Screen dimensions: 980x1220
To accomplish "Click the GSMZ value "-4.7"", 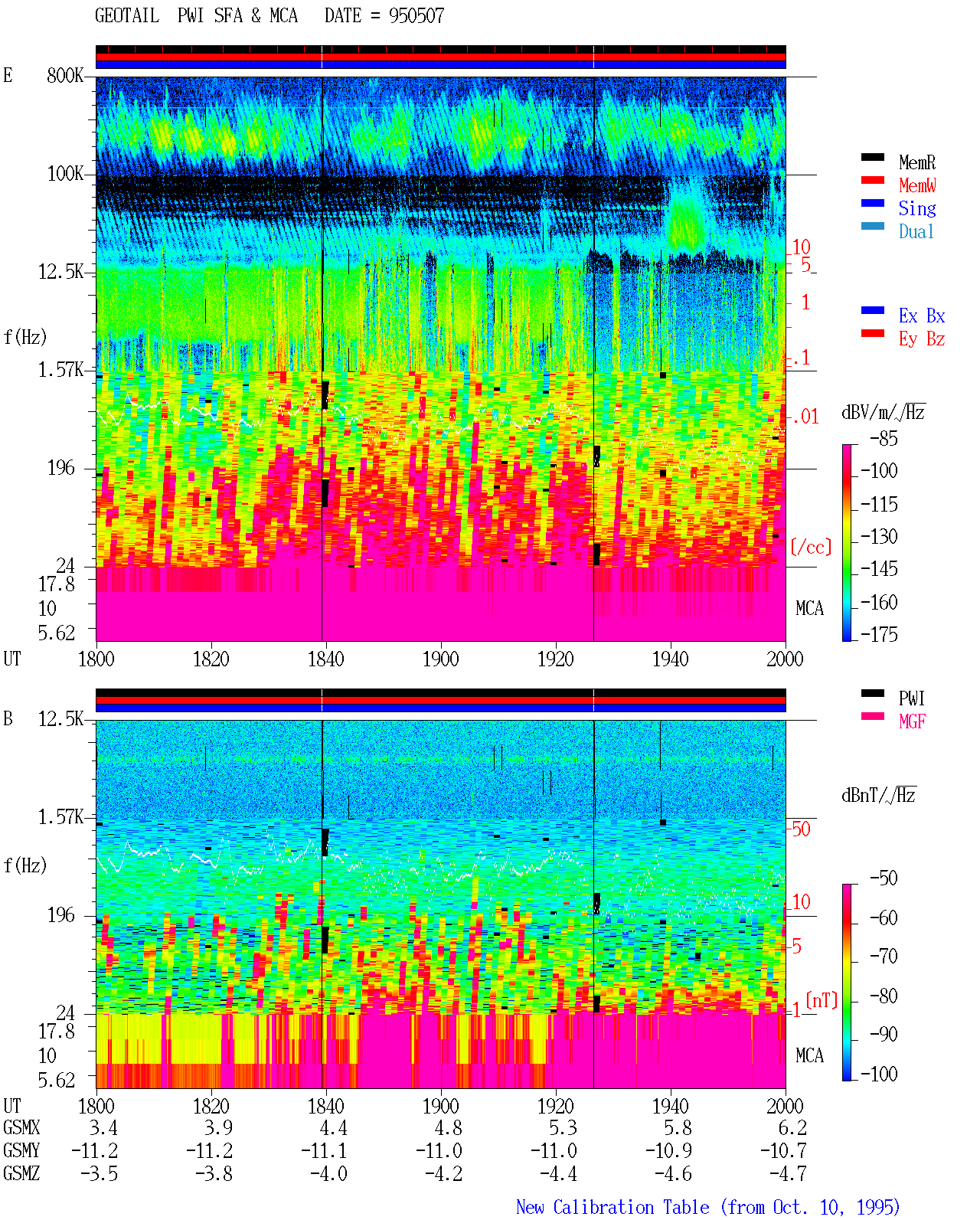I will pos(788,1173).
